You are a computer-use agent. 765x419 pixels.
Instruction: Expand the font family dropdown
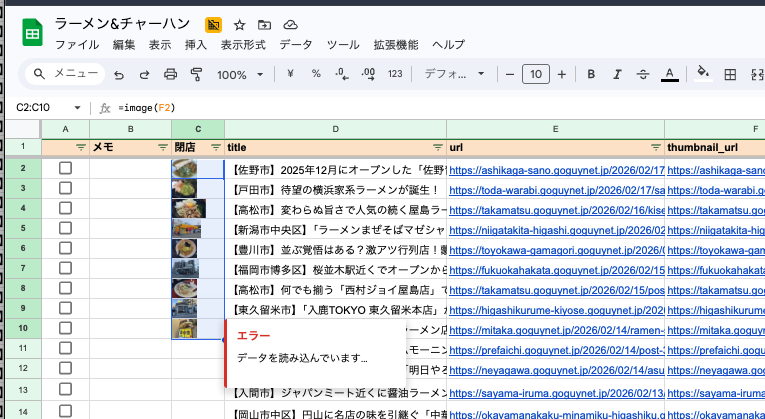click(x=454, y=74)
